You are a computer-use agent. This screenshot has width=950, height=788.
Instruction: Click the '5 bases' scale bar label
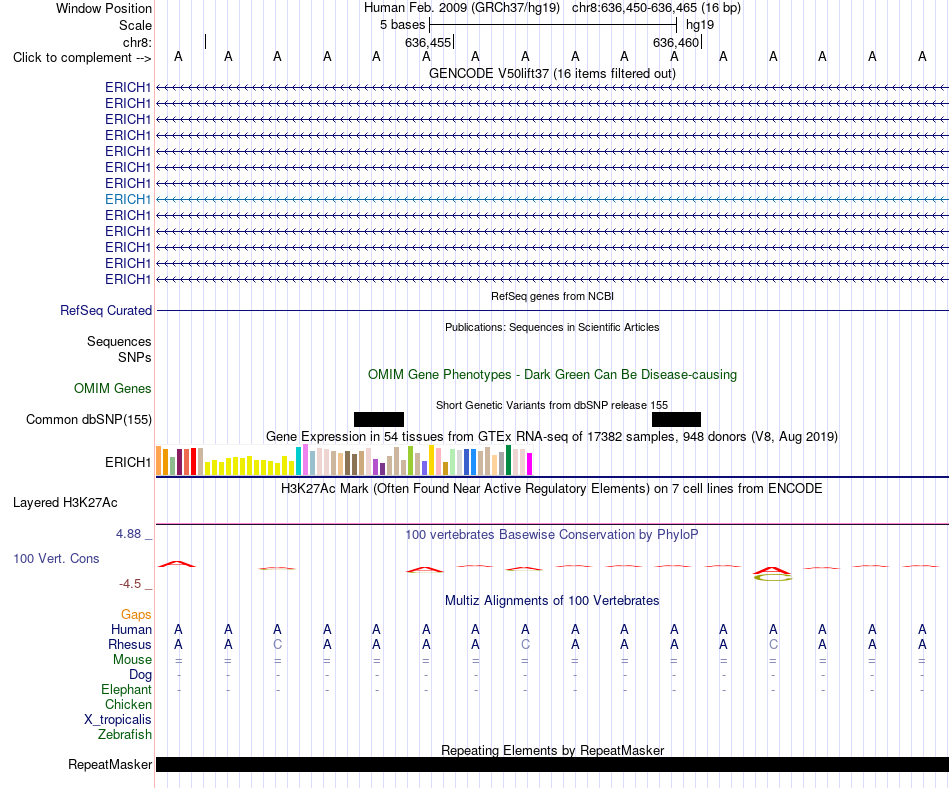point(402,25)
